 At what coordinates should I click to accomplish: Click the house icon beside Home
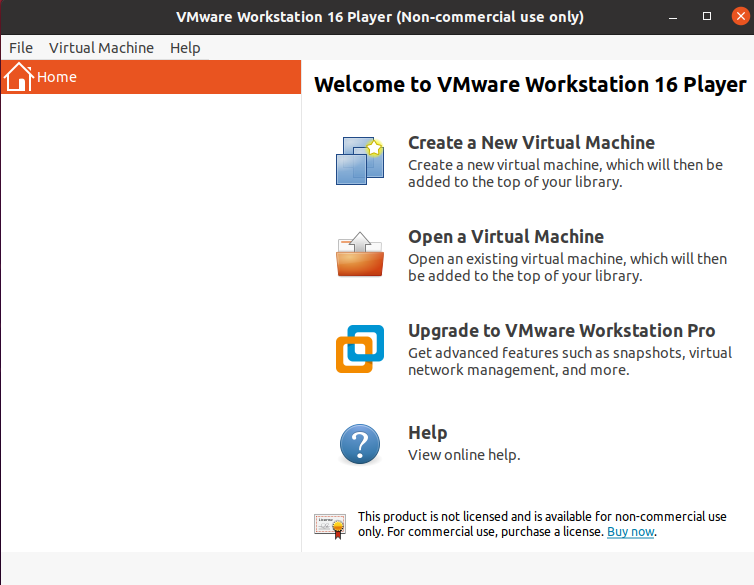pos(19,76)
